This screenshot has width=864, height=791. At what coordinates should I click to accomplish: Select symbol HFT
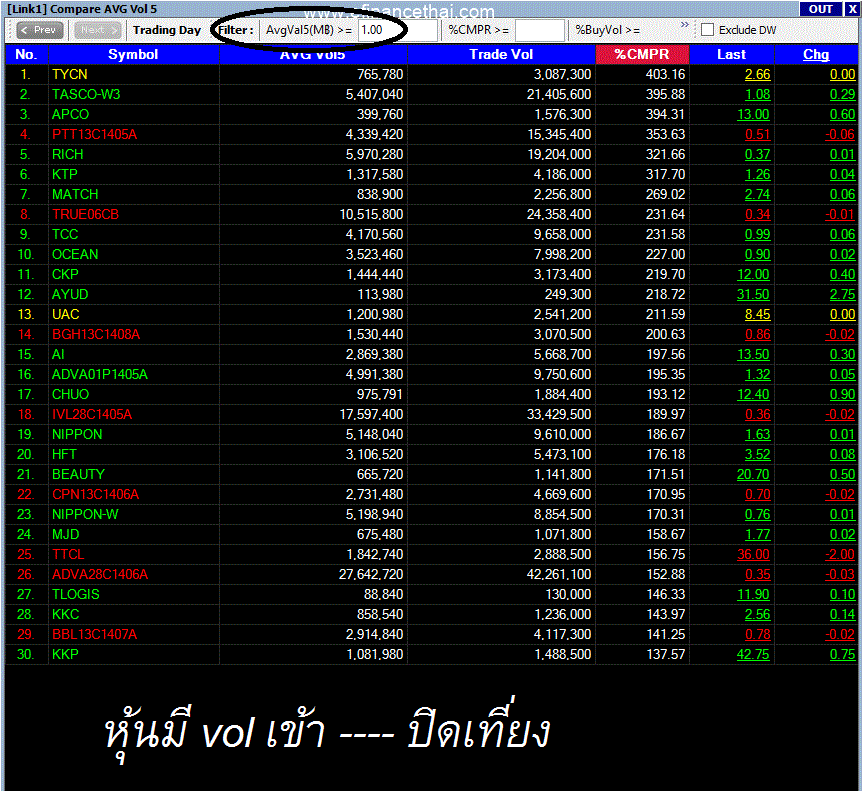(64, 454)
